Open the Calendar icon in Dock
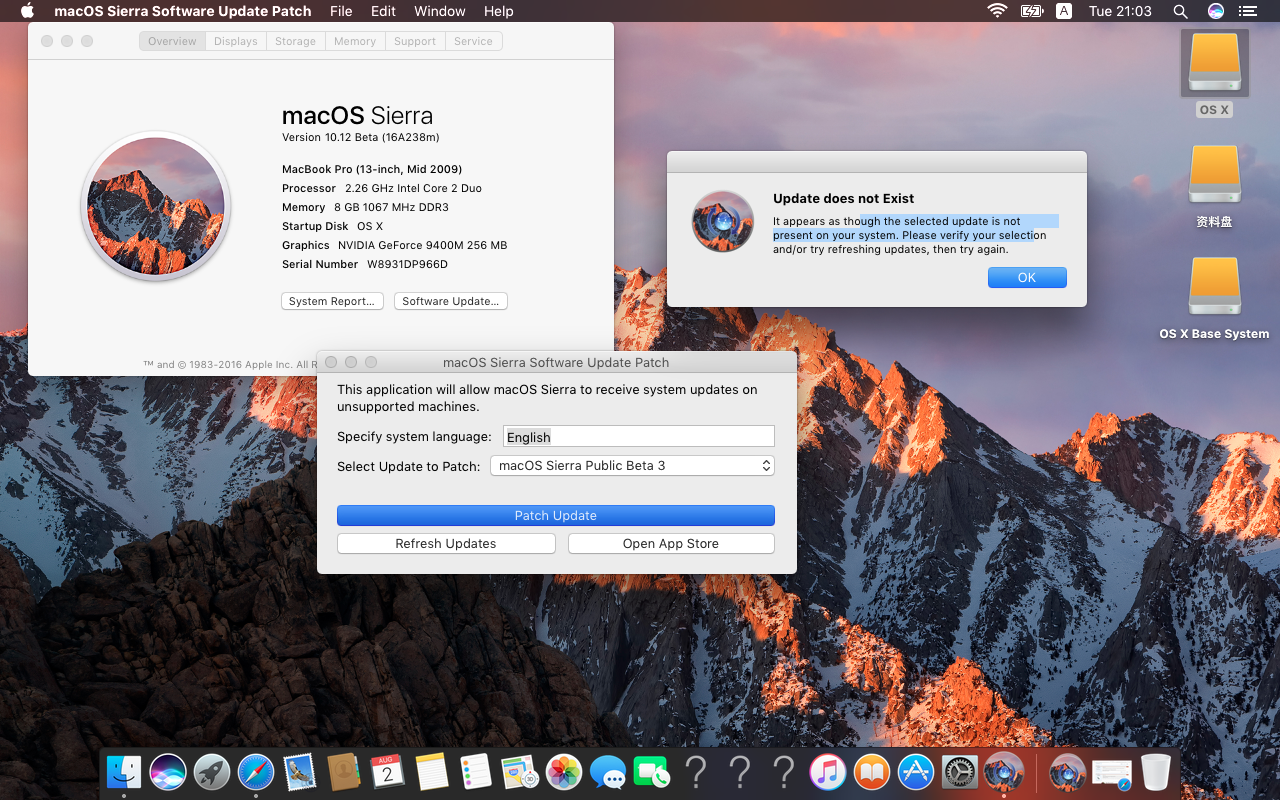Viewport: 1280px width, 800px height. (x=388, y=771)
